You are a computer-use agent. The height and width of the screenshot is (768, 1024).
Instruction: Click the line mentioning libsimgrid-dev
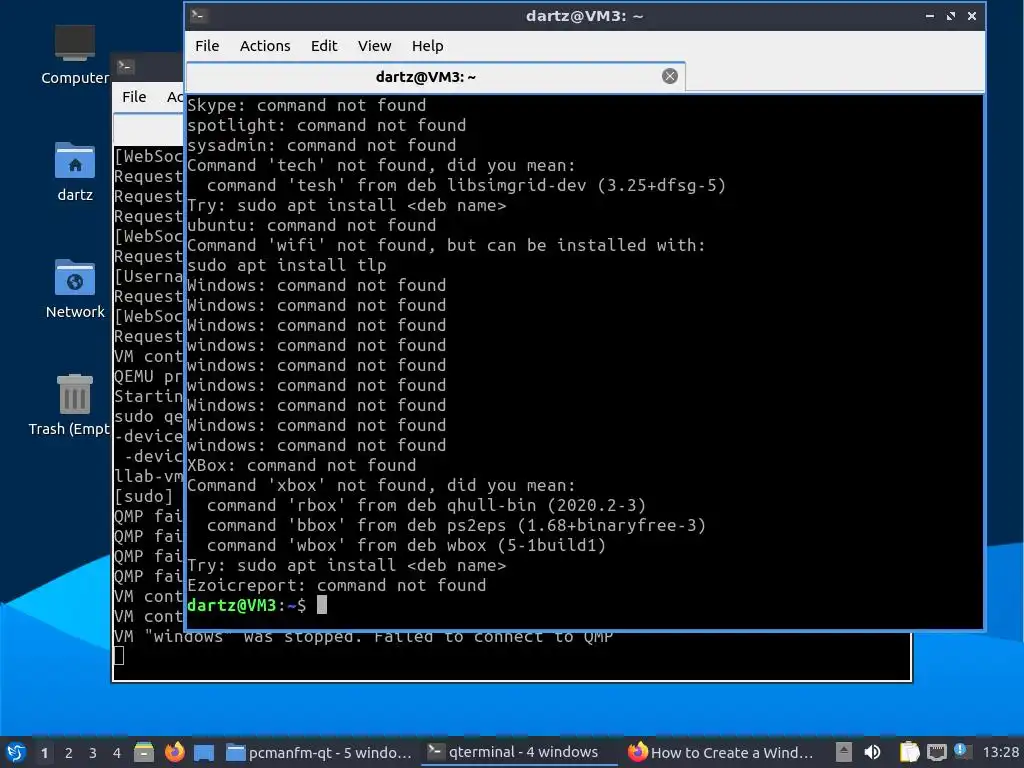tap(466, 185)
